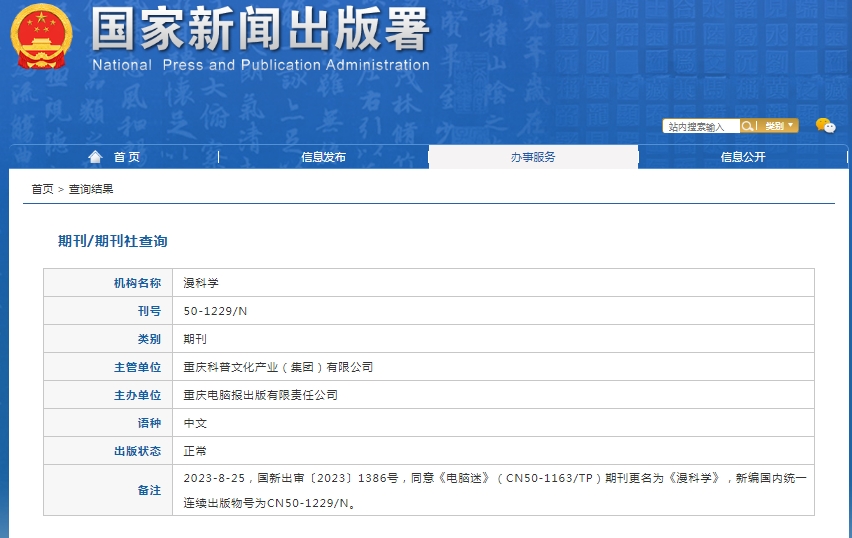
Task: Select the 刊号 value 50-1229/N
Action: [x=215, y=311]
